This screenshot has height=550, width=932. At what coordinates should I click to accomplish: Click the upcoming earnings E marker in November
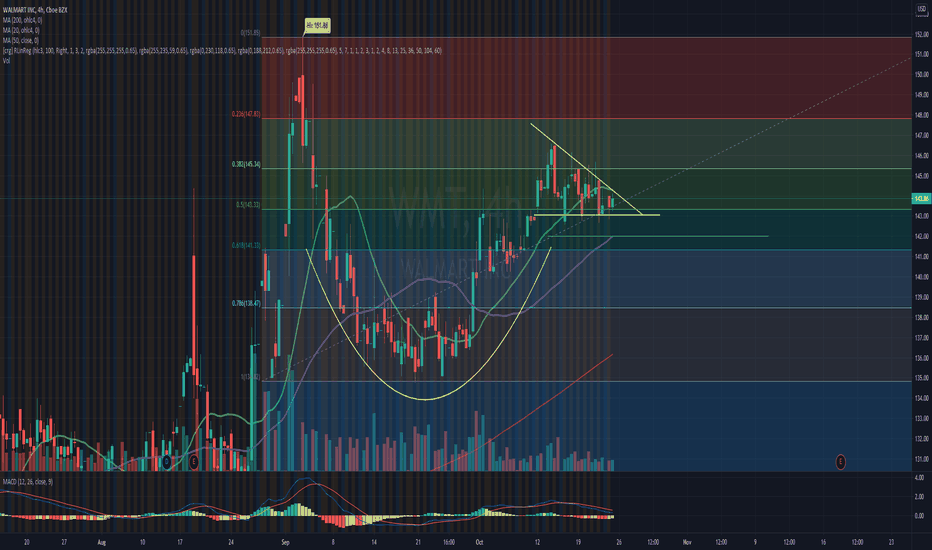pos(840,461)
